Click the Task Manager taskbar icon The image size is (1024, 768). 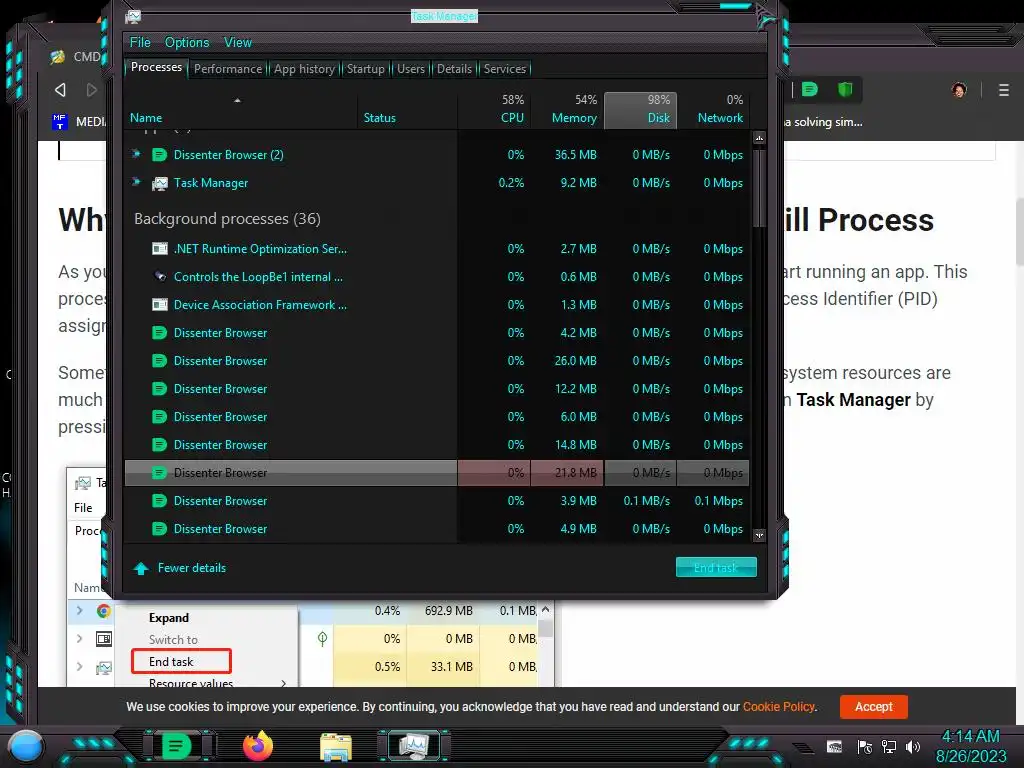tap(413, 746)
